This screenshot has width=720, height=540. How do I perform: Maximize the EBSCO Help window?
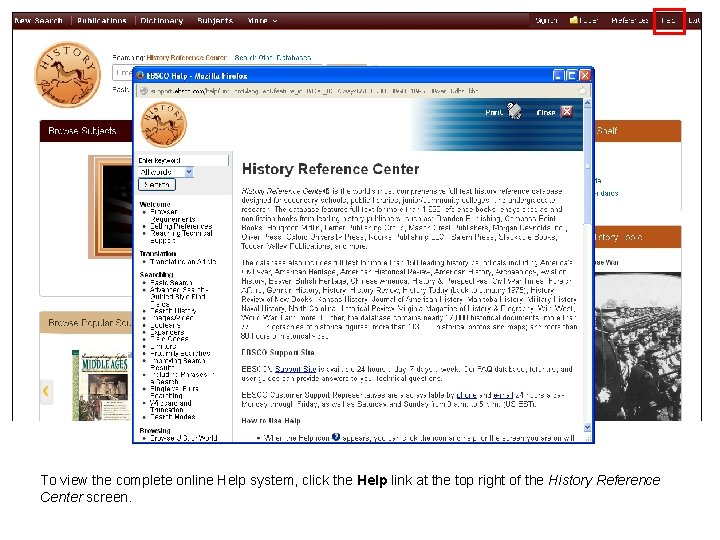click(x=571, y=76)
